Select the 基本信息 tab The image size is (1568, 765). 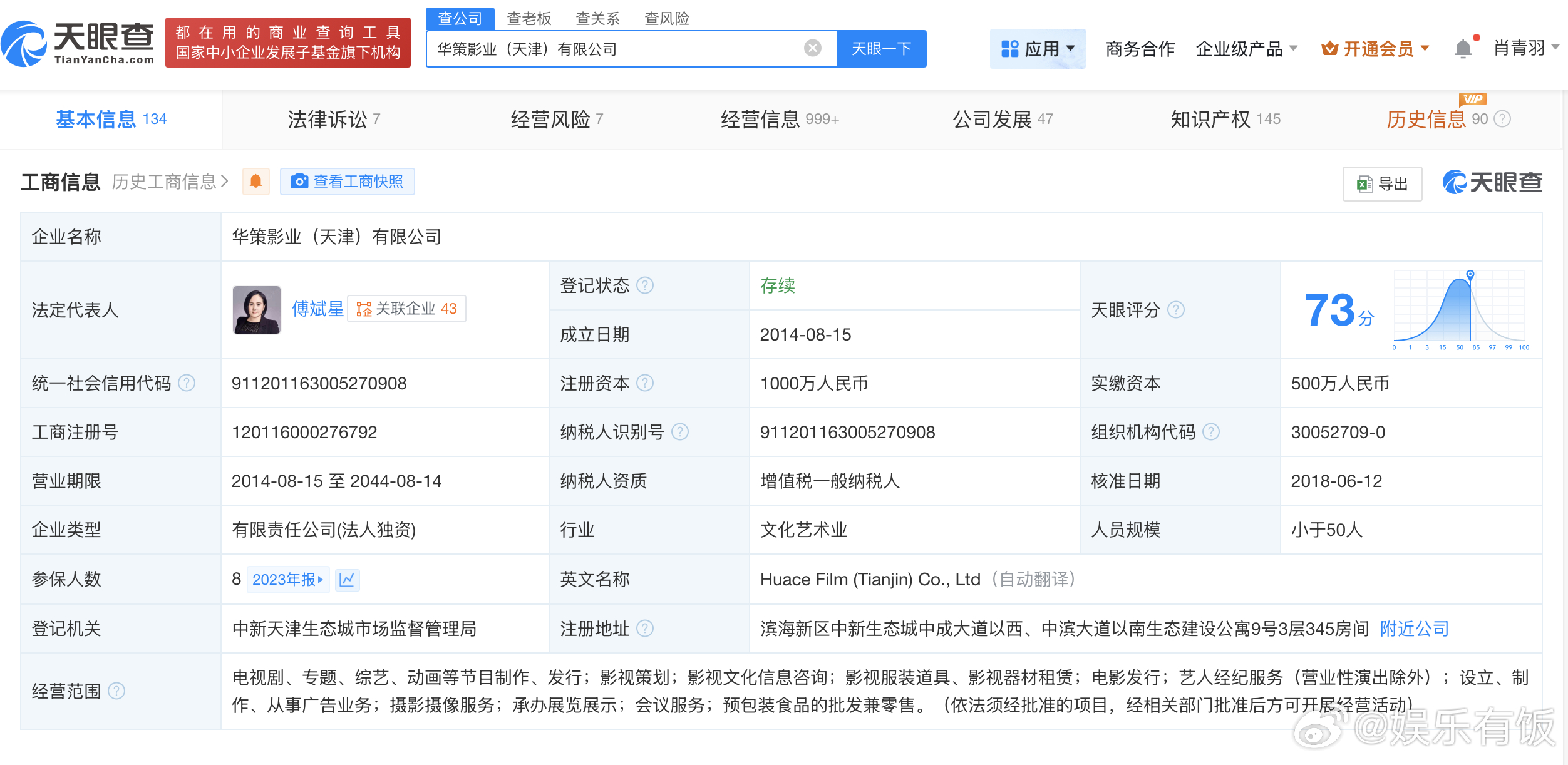pos(111,119)
